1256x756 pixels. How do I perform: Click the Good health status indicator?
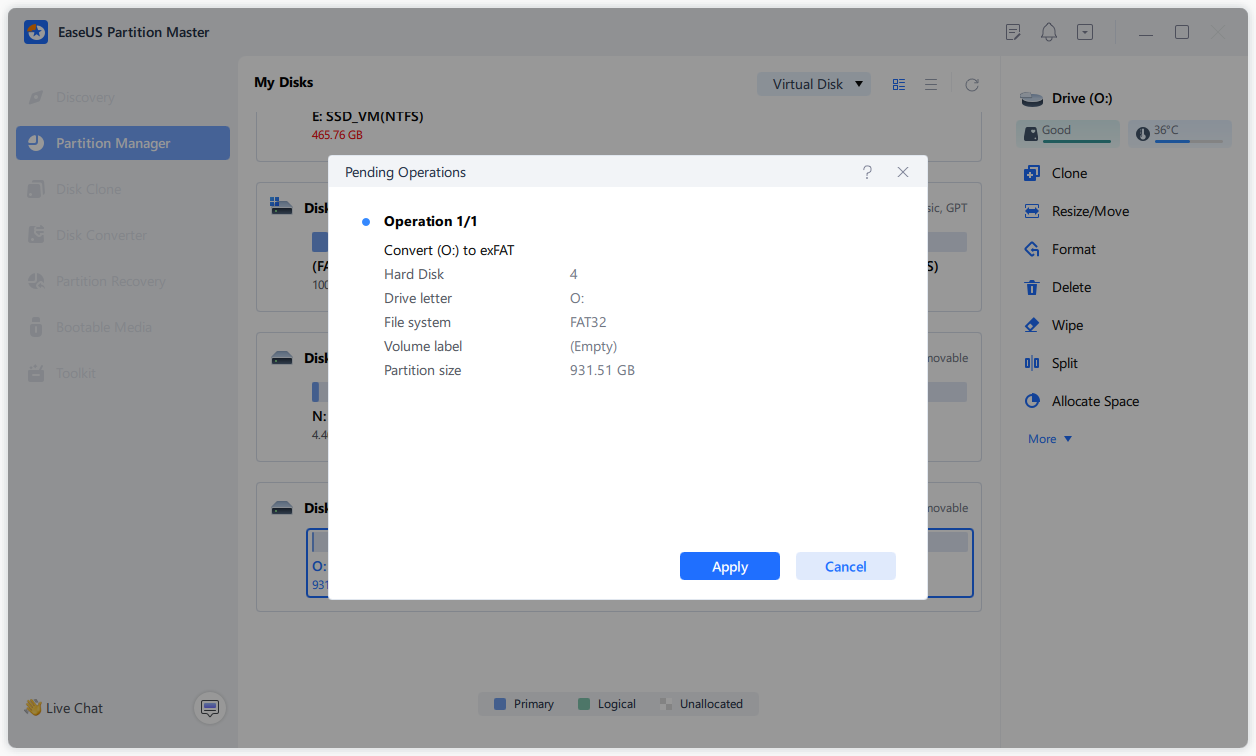1068,132
